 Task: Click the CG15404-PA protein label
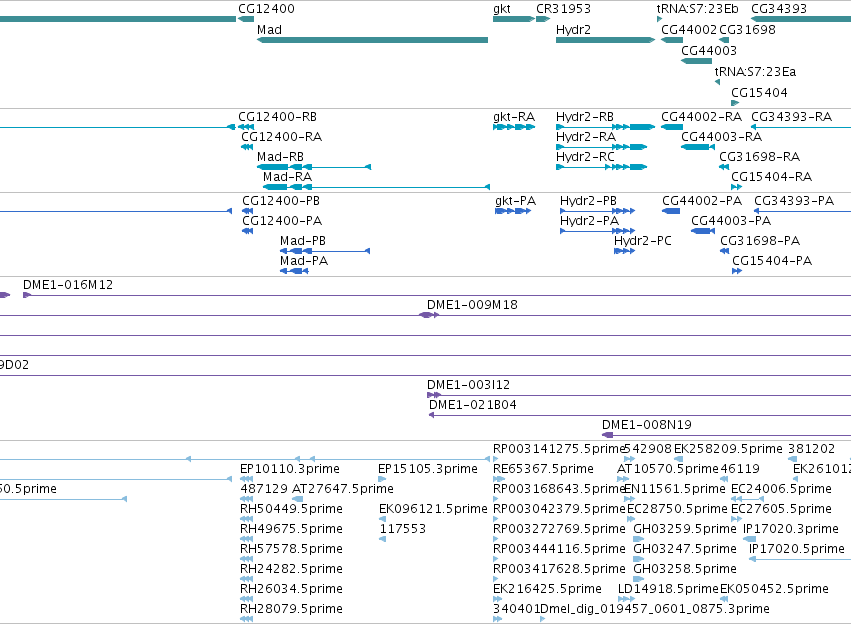click(772, 261)
